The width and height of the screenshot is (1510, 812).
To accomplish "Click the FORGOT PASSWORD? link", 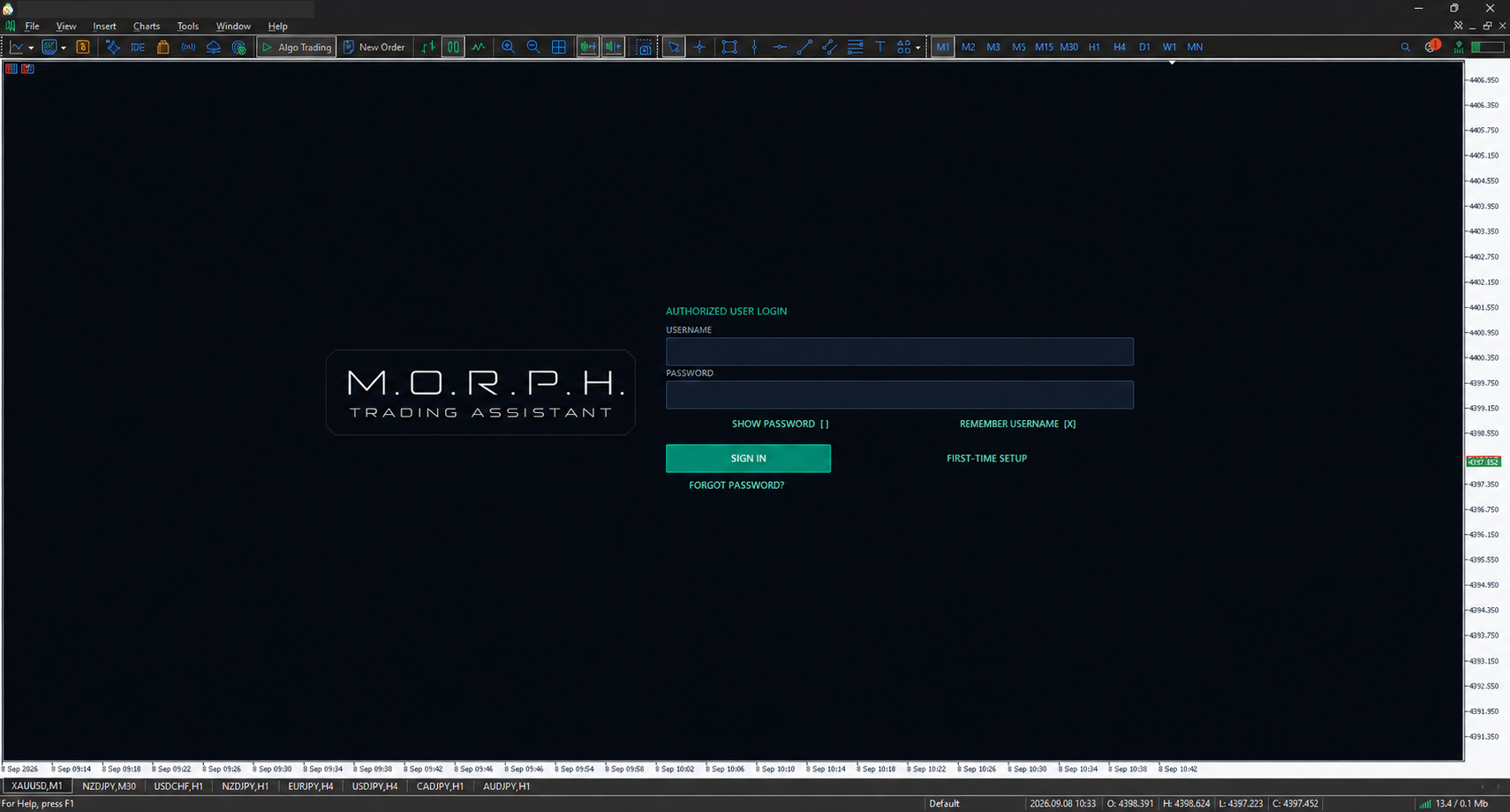I will (x=736, y=485).
